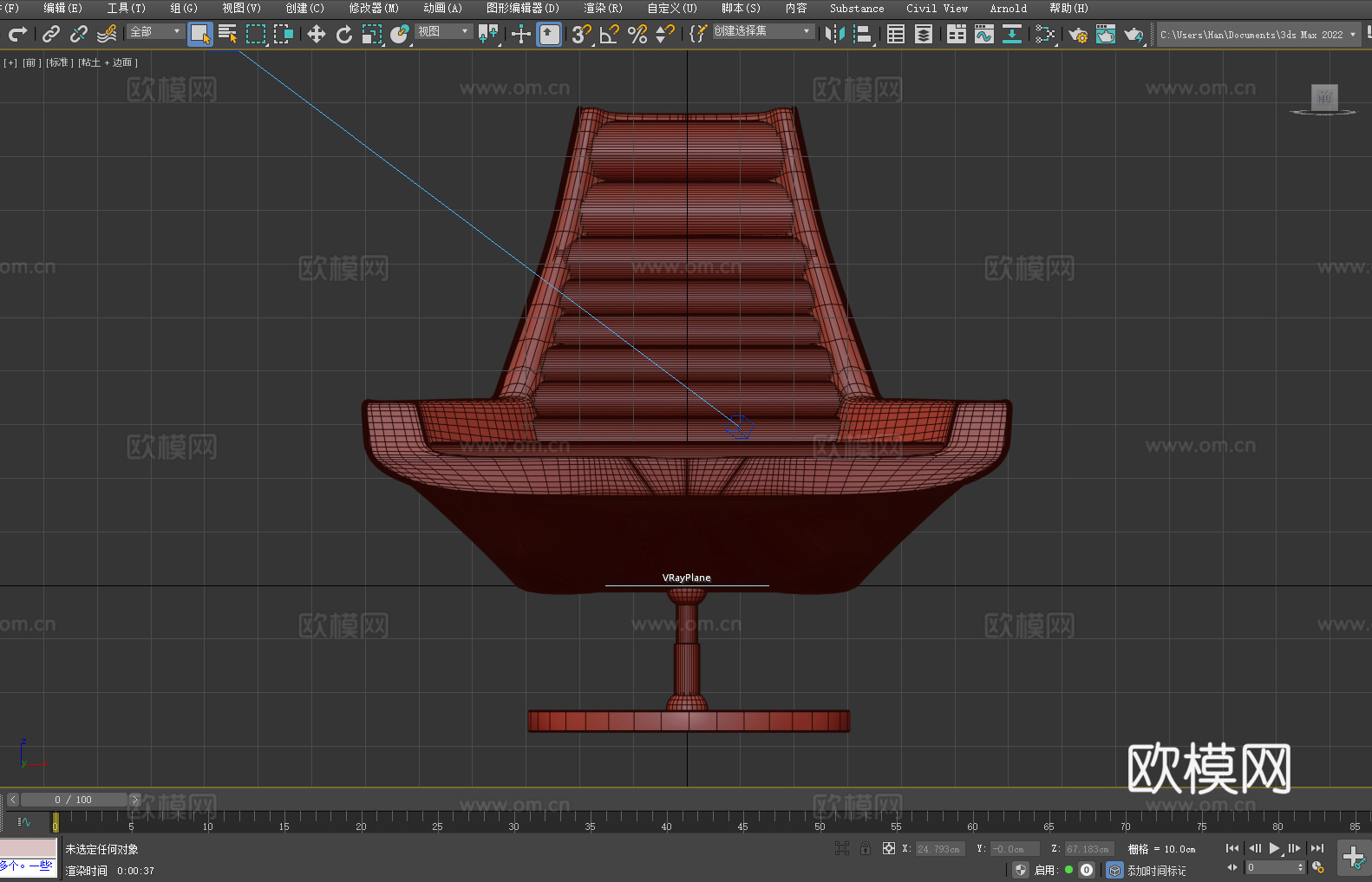Toggle Percent Snap
This screenshot has width=1372, height=882.
click(x=637, y=34)
